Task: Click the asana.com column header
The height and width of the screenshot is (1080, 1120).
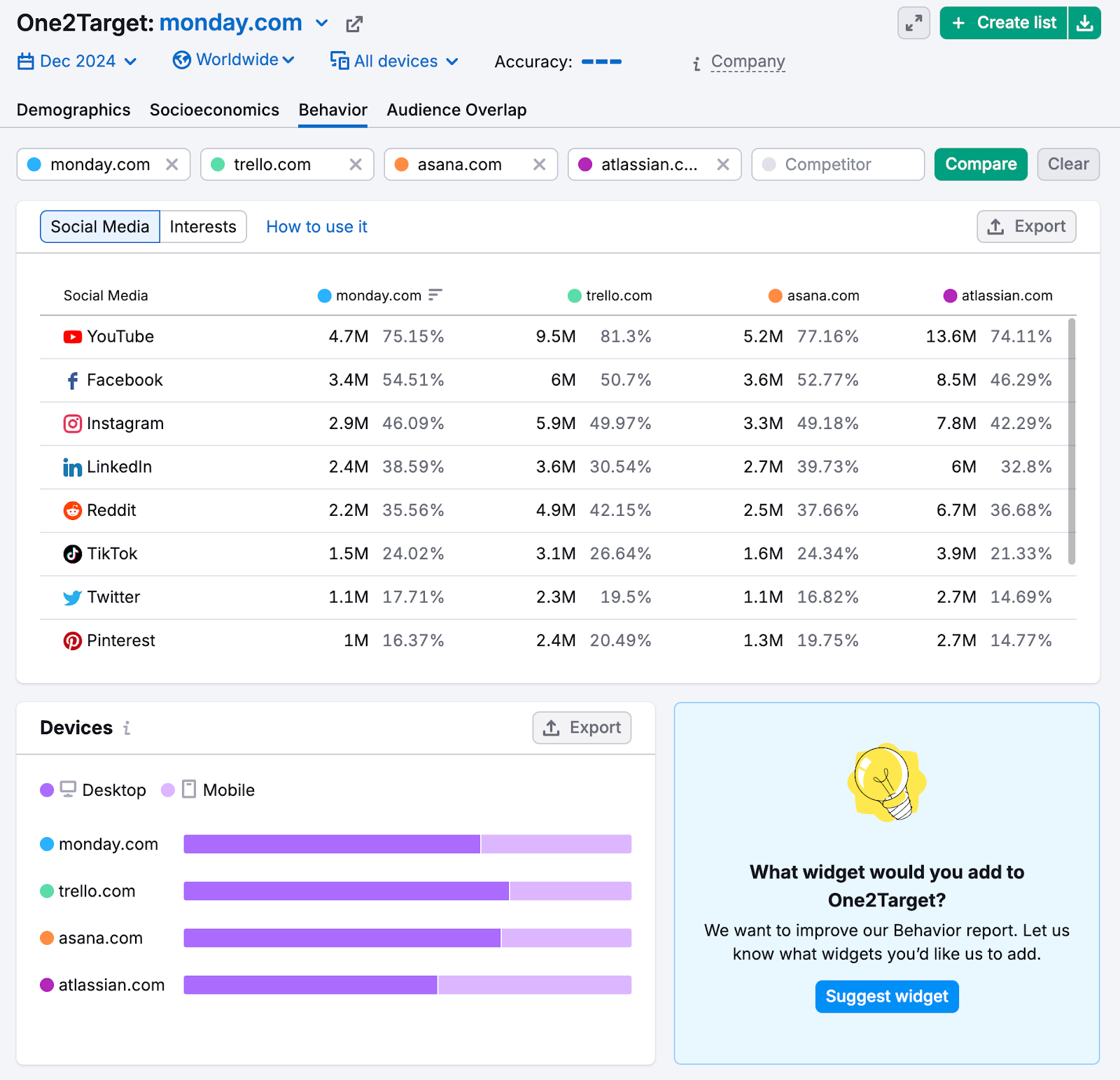Action: 814,295
